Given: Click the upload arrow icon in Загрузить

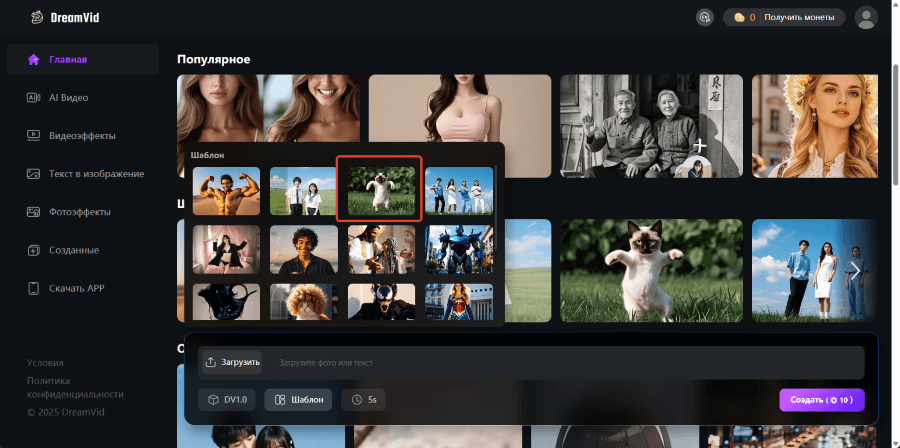Looking at the screenshot, I should coord(211,363).
